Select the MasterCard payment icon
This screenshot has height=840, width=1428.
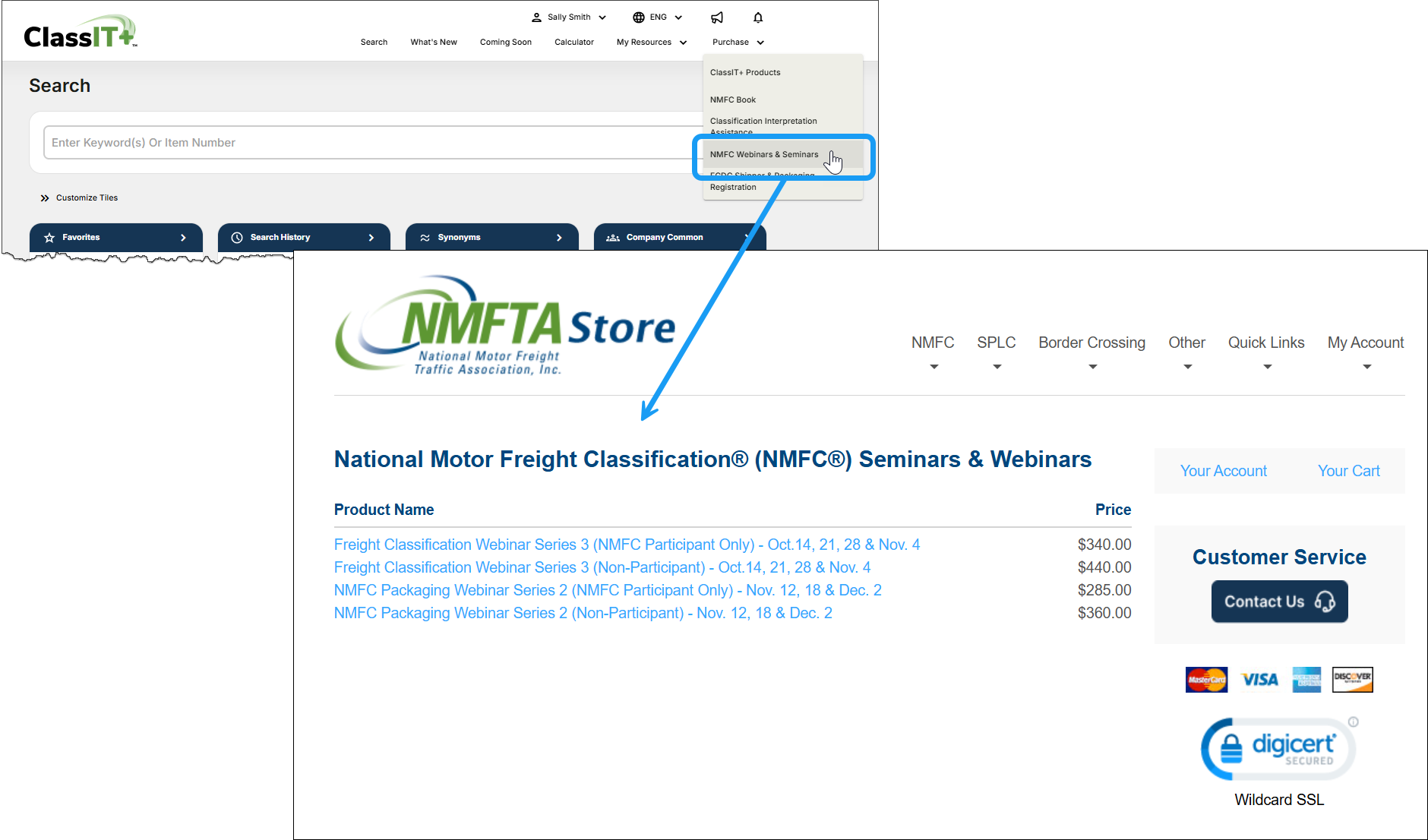(x=1206, y=679)
